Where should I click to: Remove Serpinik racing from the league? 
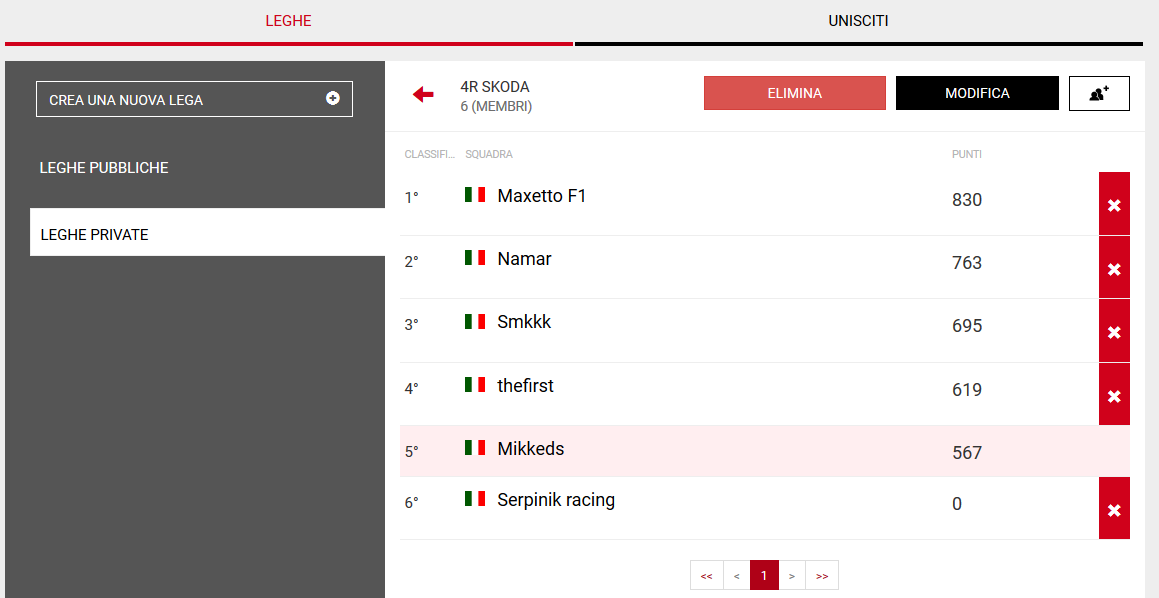coord(1114,509)
